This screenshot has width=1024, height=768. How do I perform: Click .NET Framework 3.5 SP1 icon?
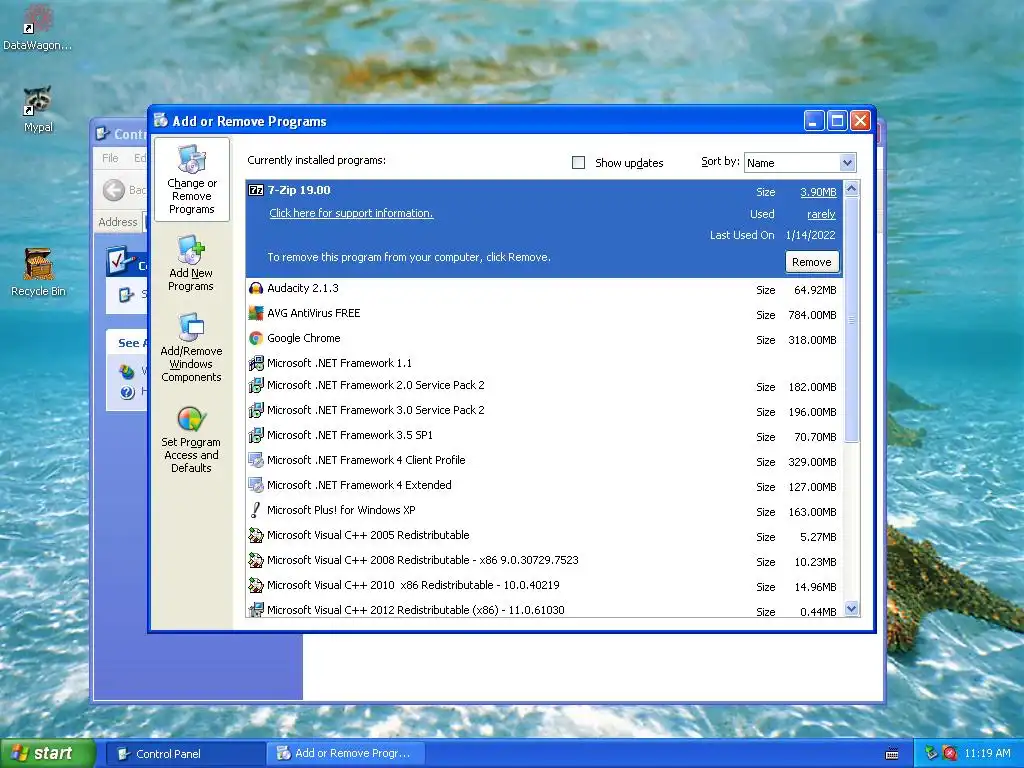[x=256, y=435]
